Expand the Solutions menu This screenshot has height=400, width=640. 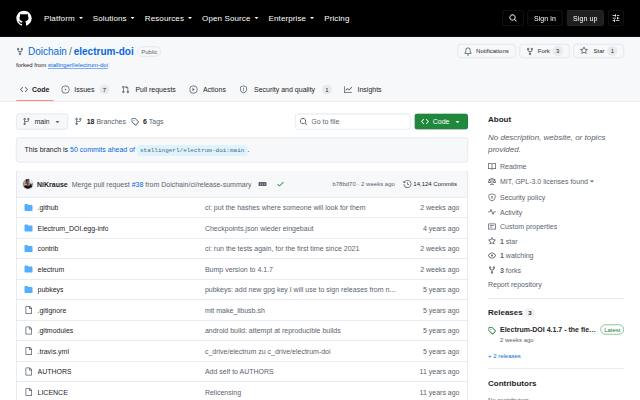113,18
